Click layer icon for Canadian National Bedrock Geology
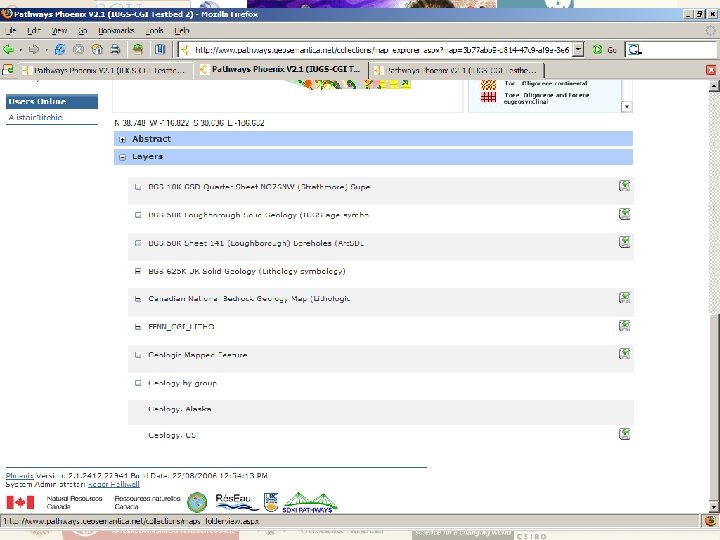 coord(624,298)
